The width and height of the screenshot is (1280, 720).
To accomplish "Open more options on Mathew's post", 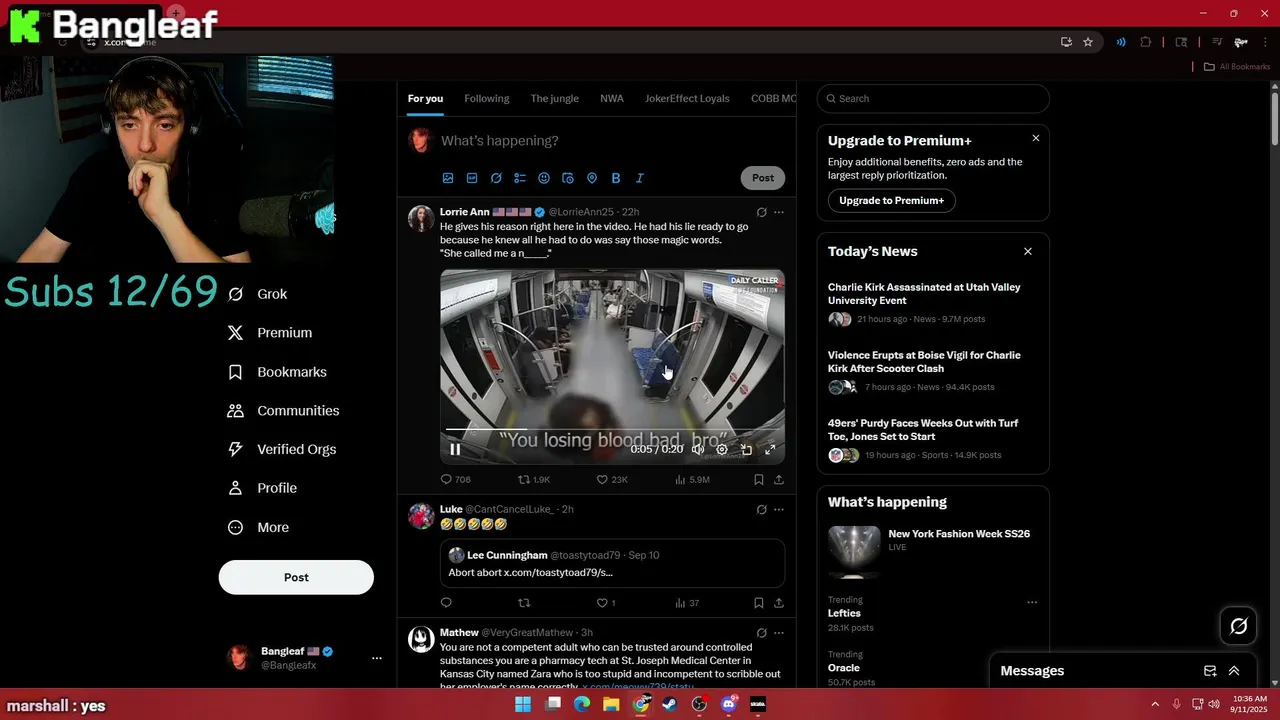I will coord(779,633).
